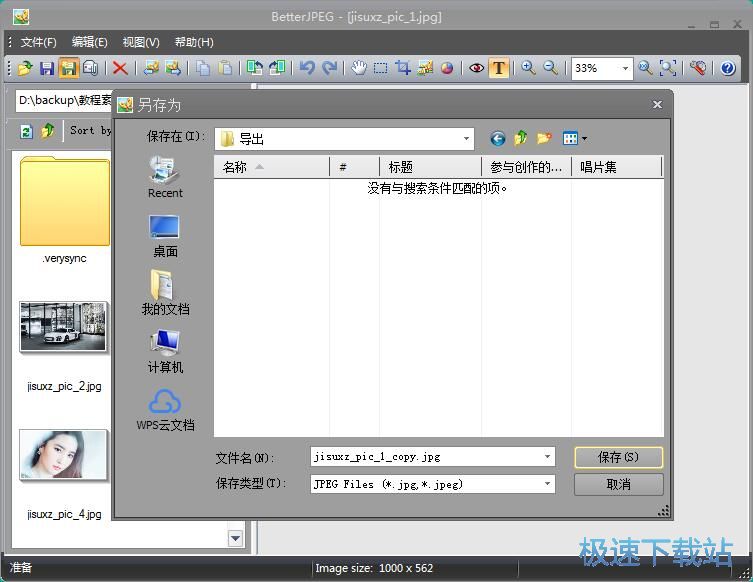Click the actual size zoom icon

[x=645, y=68]
